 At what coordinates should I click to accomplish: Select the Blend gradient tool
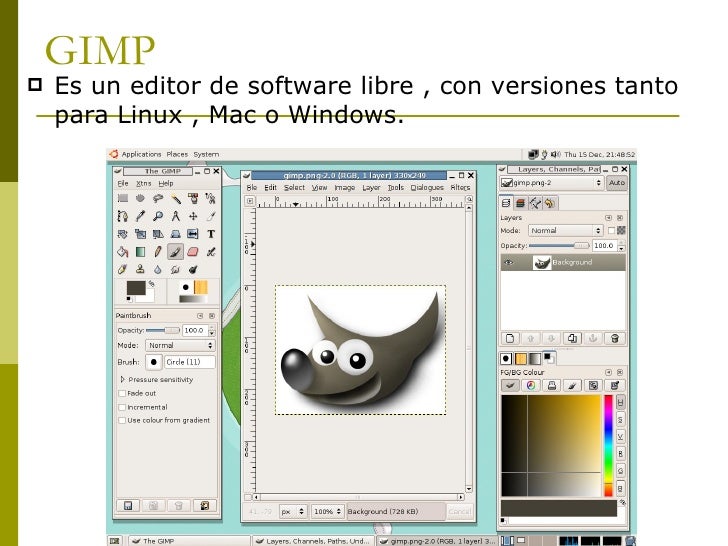(x=140, y=252)
